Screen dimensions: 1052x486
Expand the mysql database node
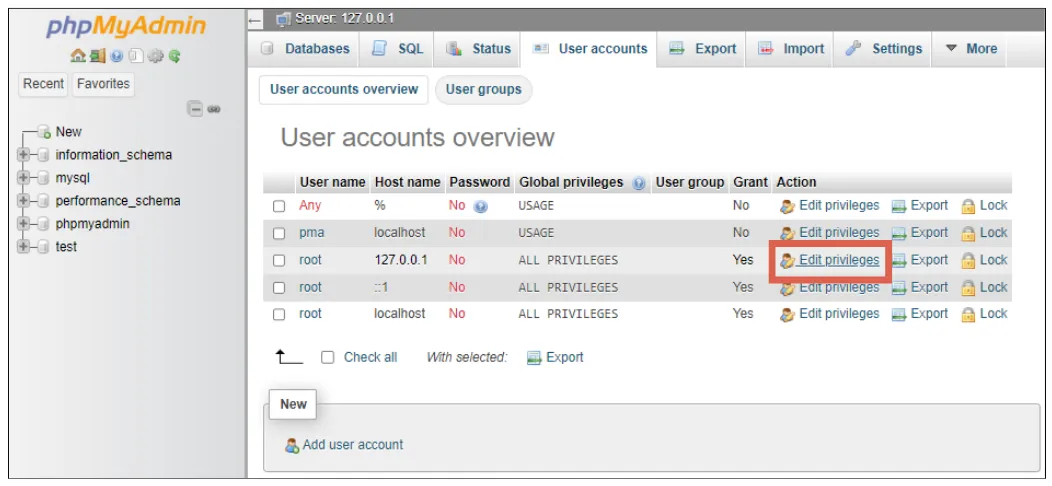[x=24, y=178]
